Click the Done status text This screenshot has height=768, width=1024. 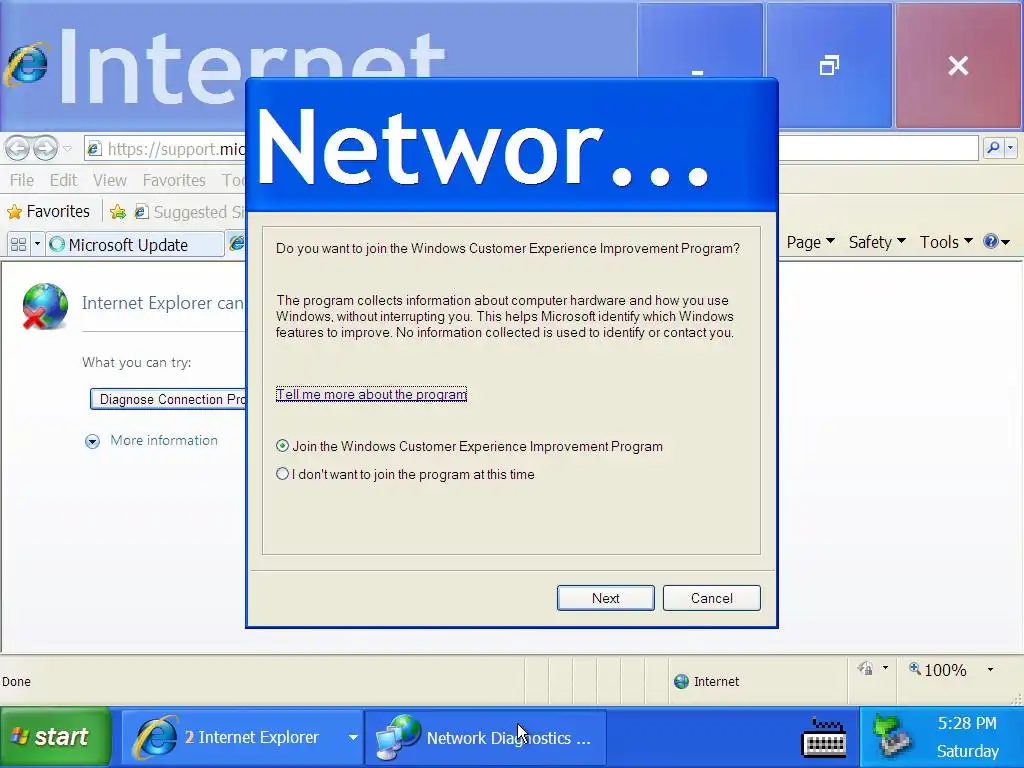tap(16, 682)
